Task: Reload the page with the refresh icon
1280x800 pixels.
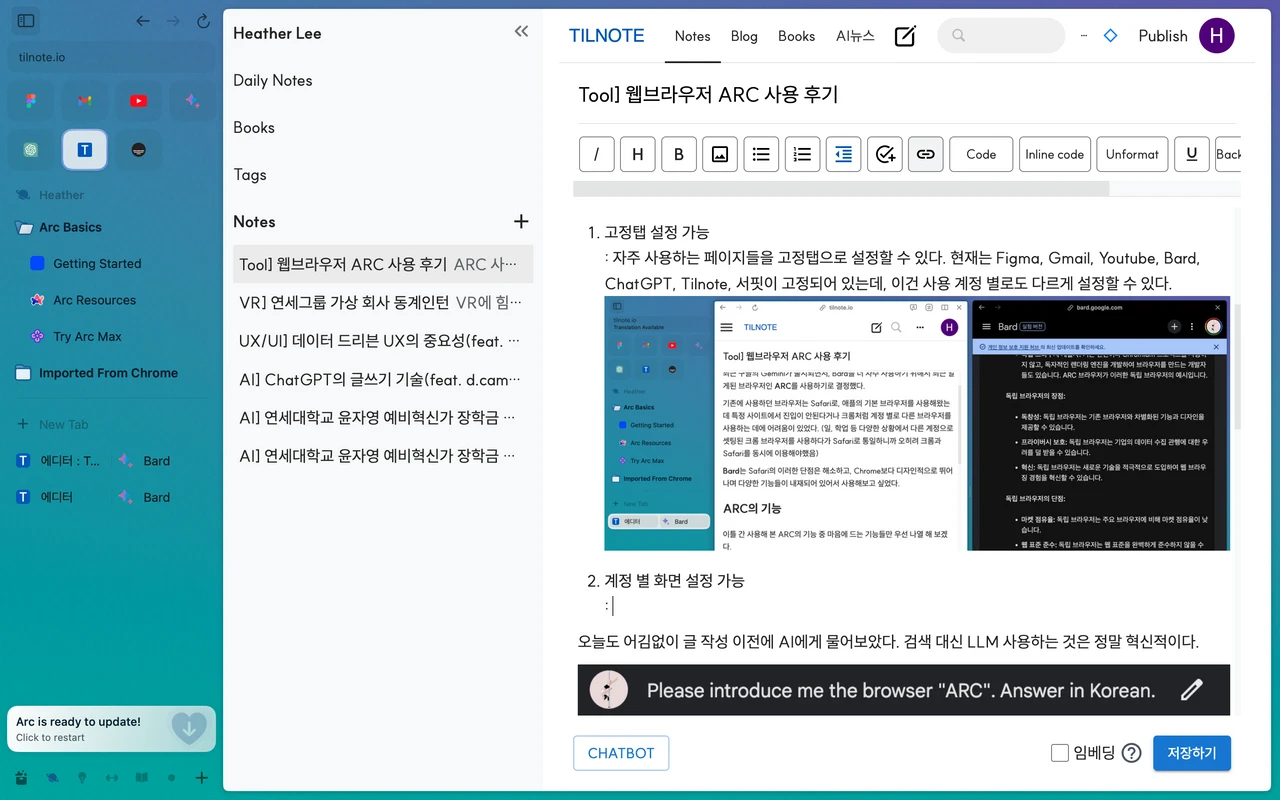Action: (203, 20)
